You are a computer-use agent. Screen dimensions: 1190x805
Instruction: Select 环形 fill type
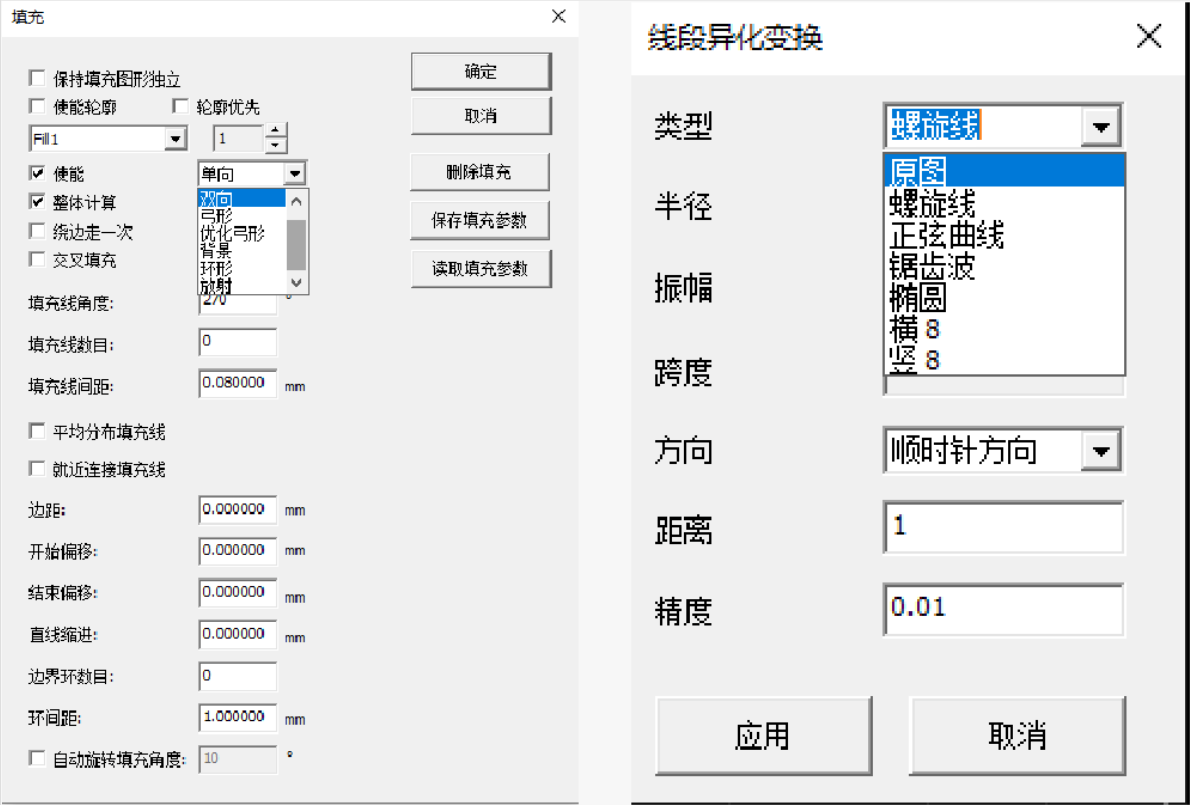point(242,269)
